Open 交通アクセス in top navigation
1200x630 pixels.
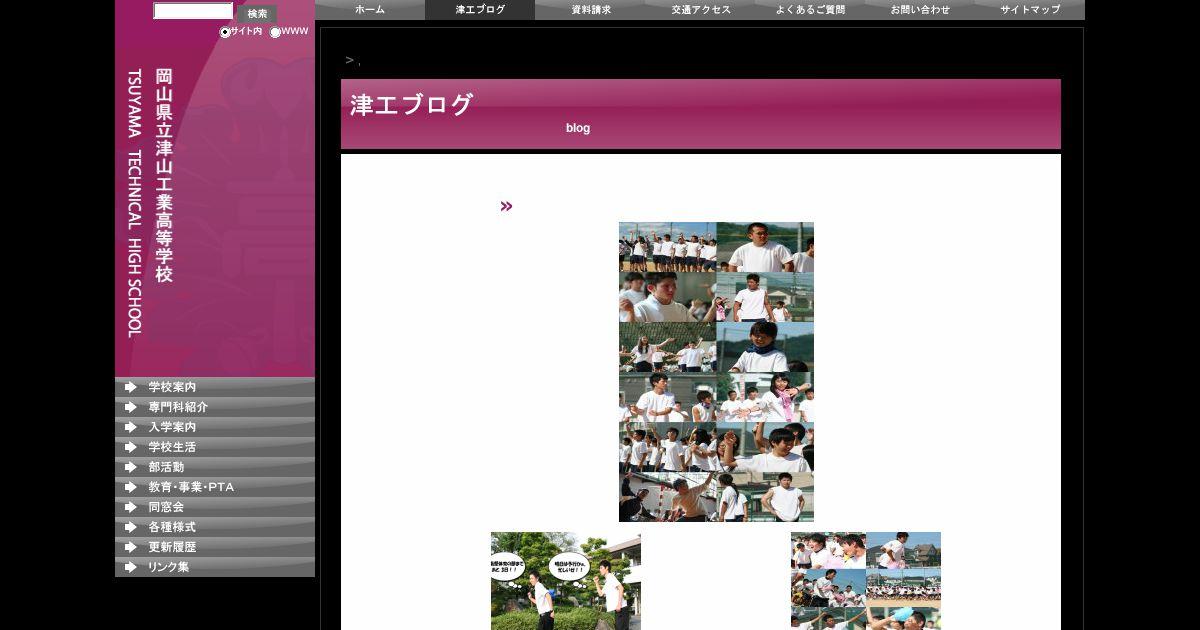pos(700,10)
